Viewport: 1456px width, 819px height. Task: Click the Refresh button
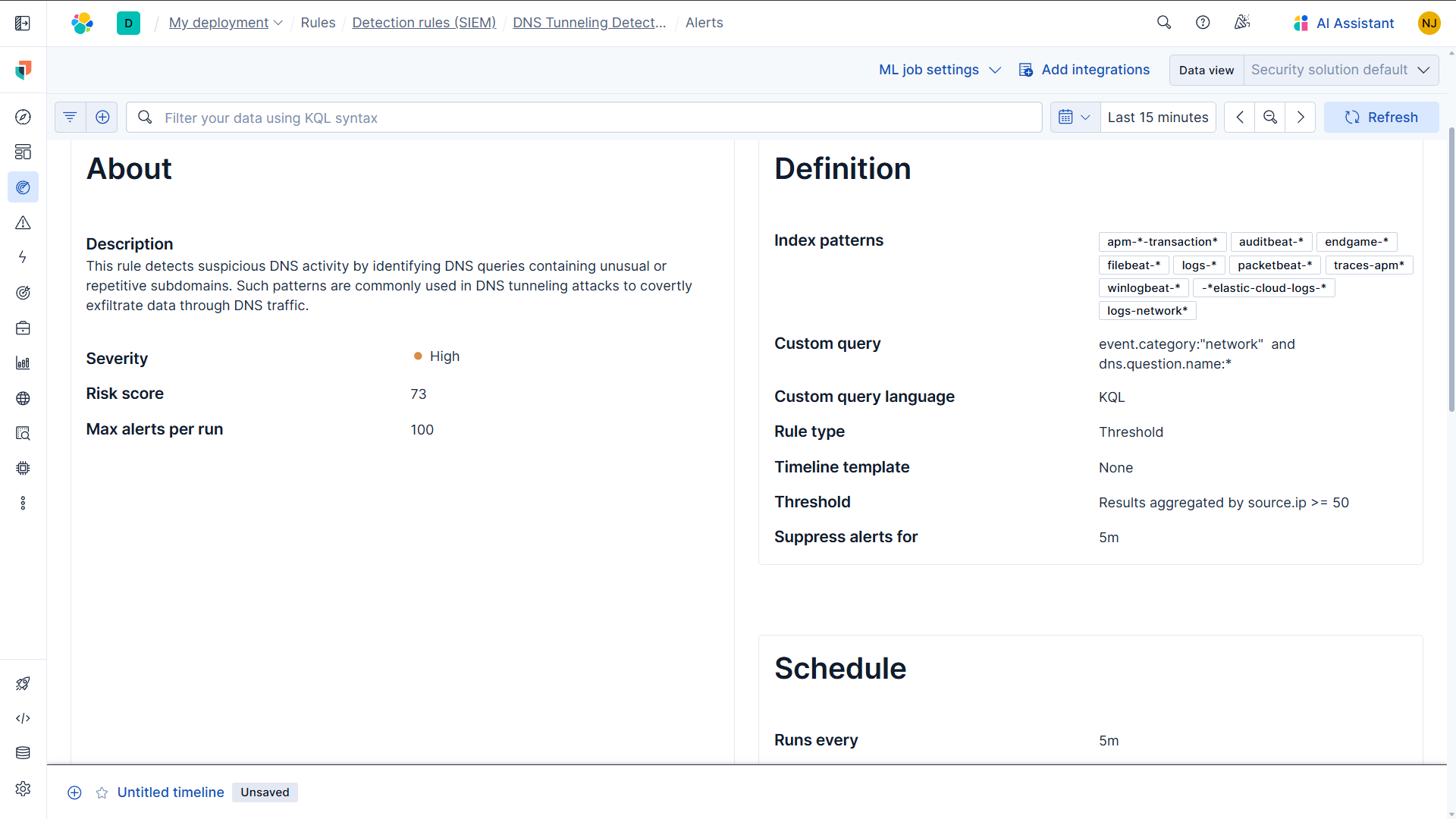coord(1382,117)
